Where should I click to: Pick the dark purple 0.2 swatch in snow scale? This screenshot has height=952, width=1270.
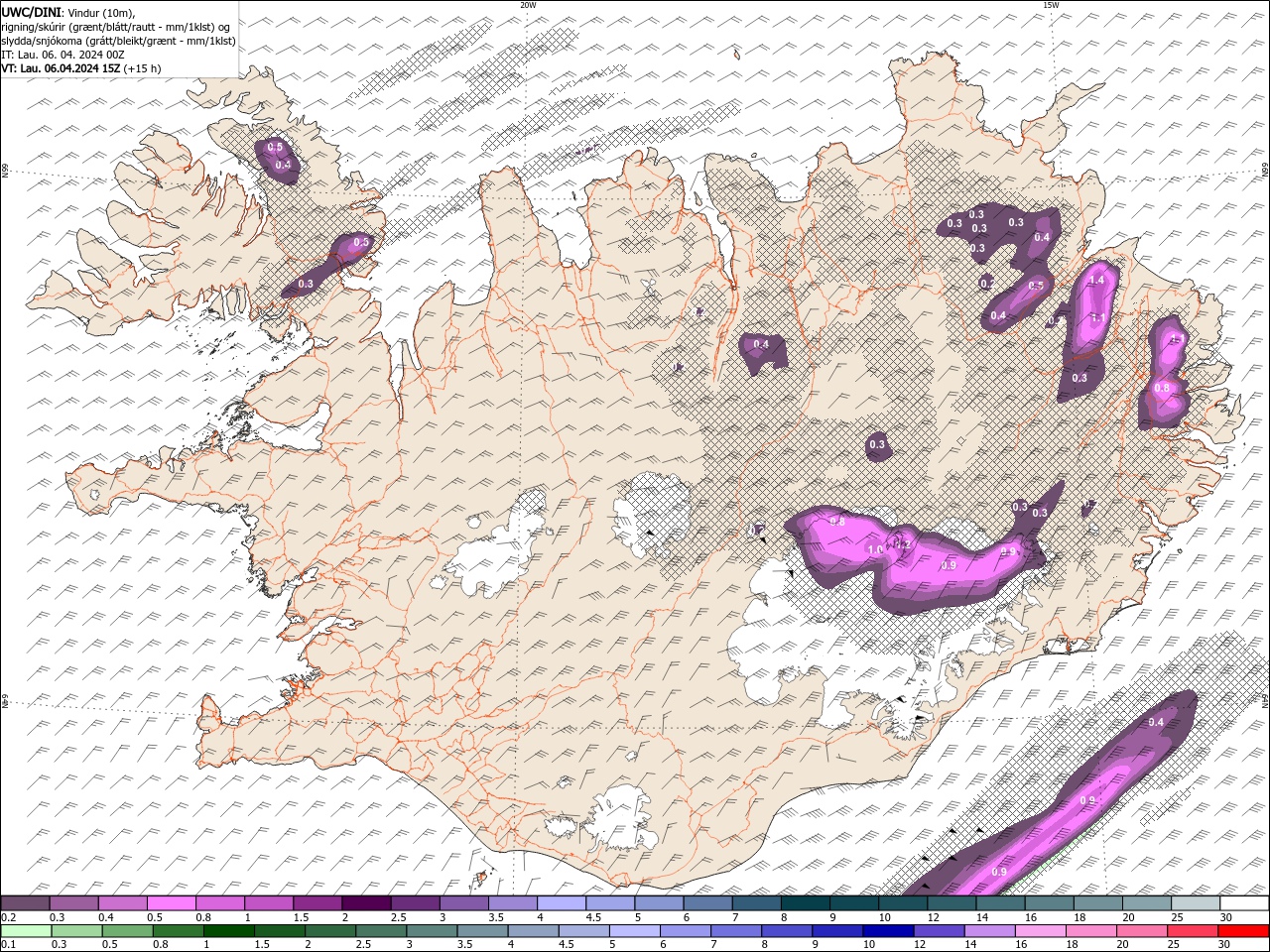(25, 903)
